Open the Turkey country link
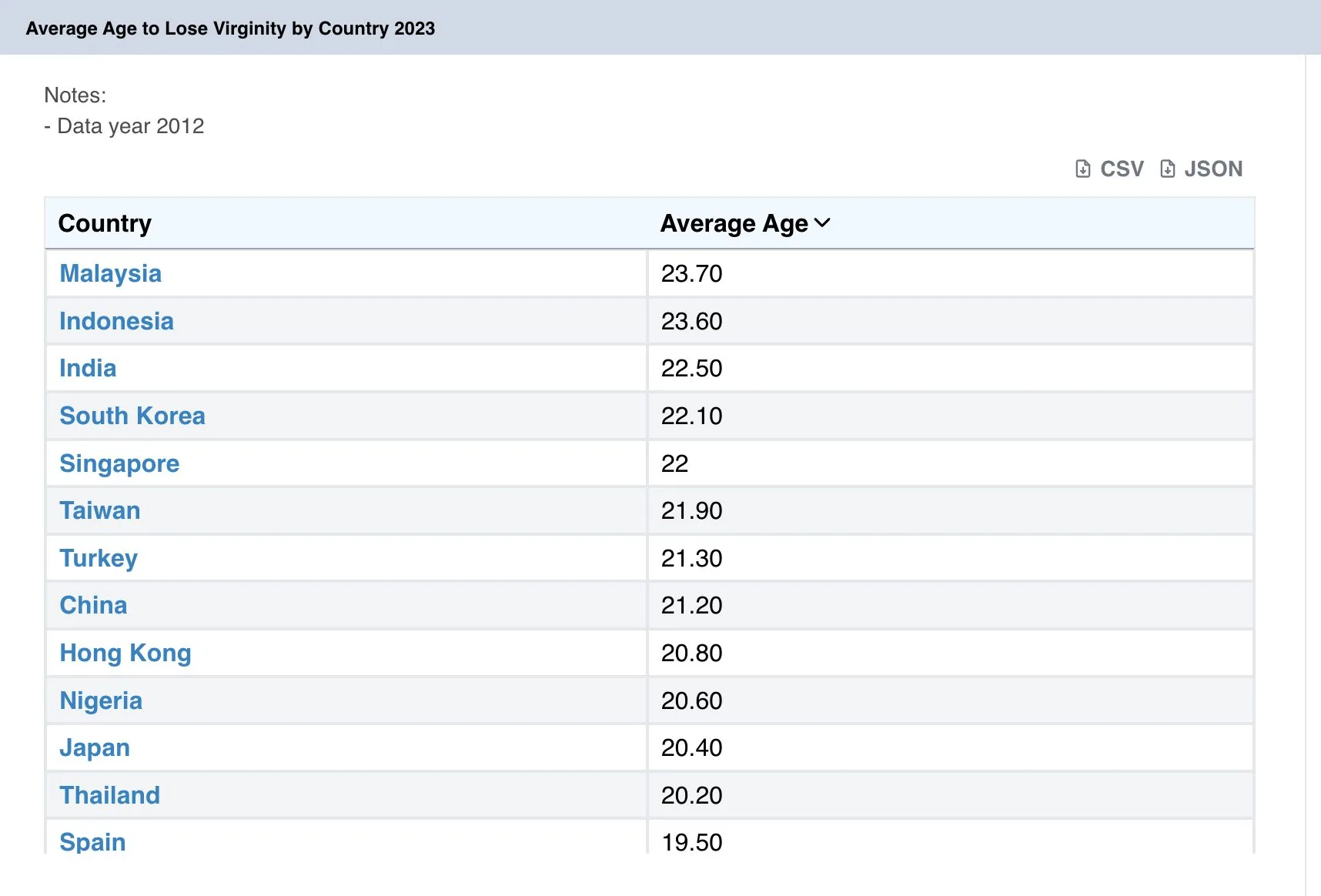Screen dimensions: 1321x896 pyautogui.click(x=99, y=558)
